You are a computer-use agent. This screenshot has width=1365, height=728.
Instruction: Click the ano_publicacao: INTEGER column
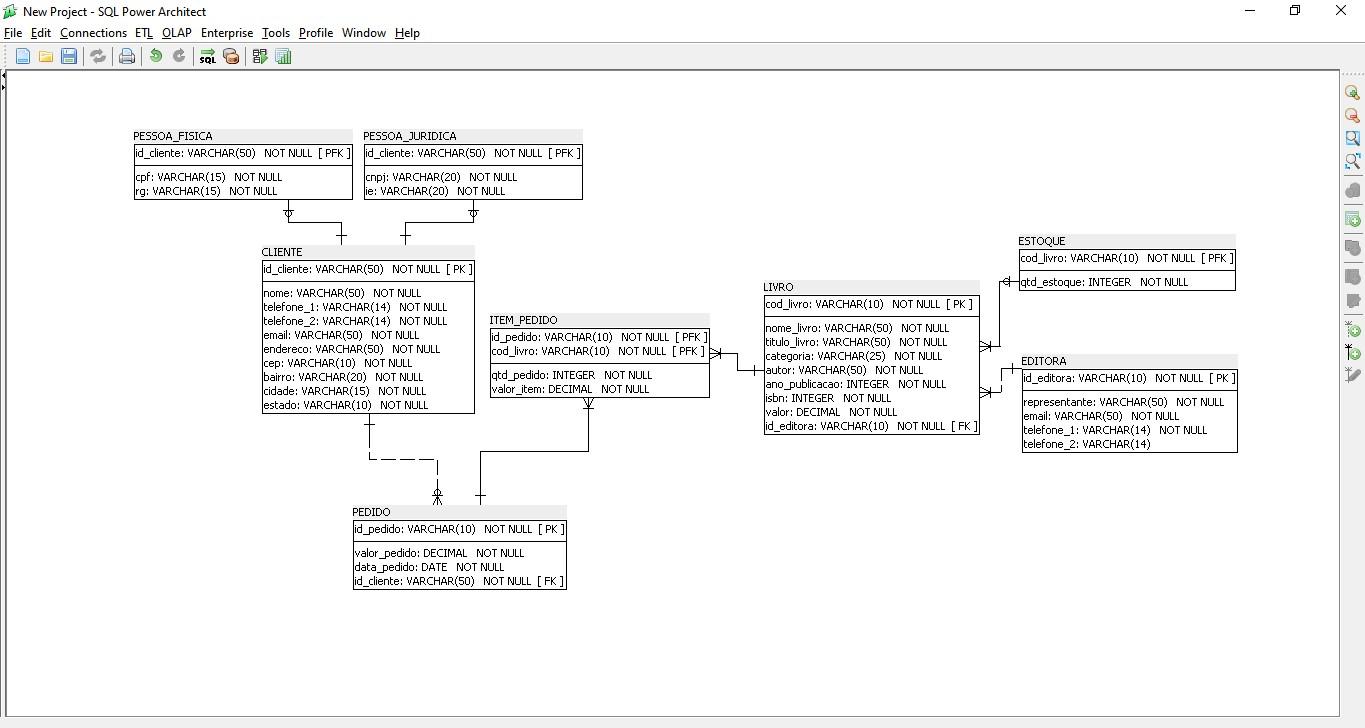pos(856,384)
